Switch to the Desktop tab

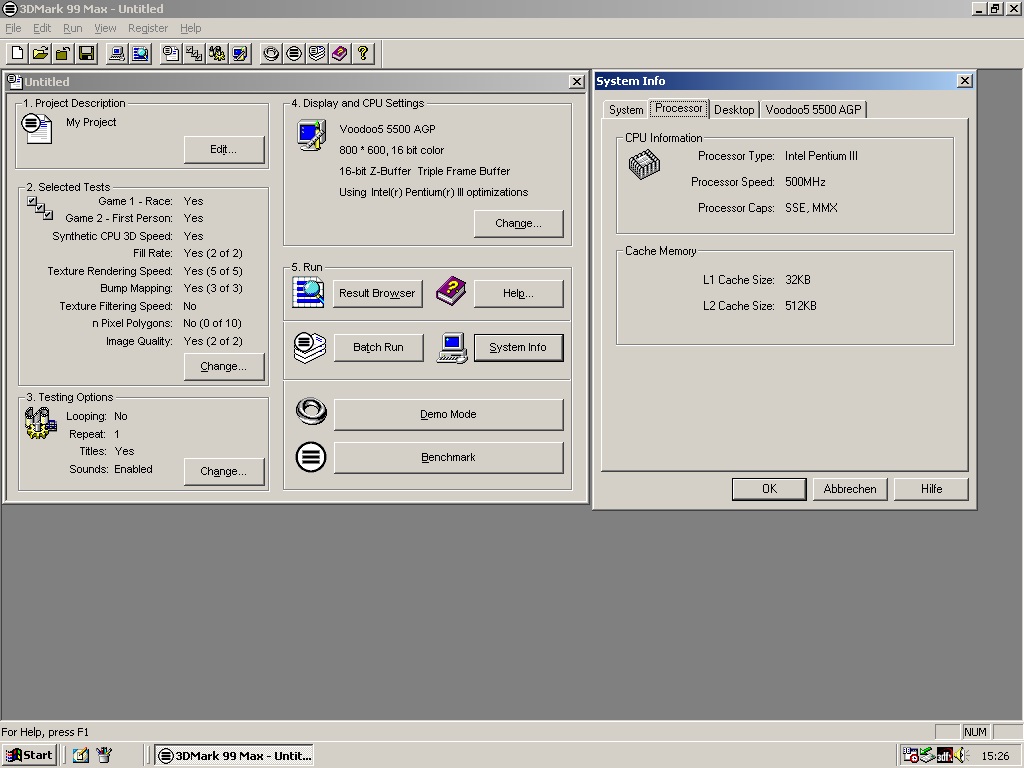[x=734, y=110]
